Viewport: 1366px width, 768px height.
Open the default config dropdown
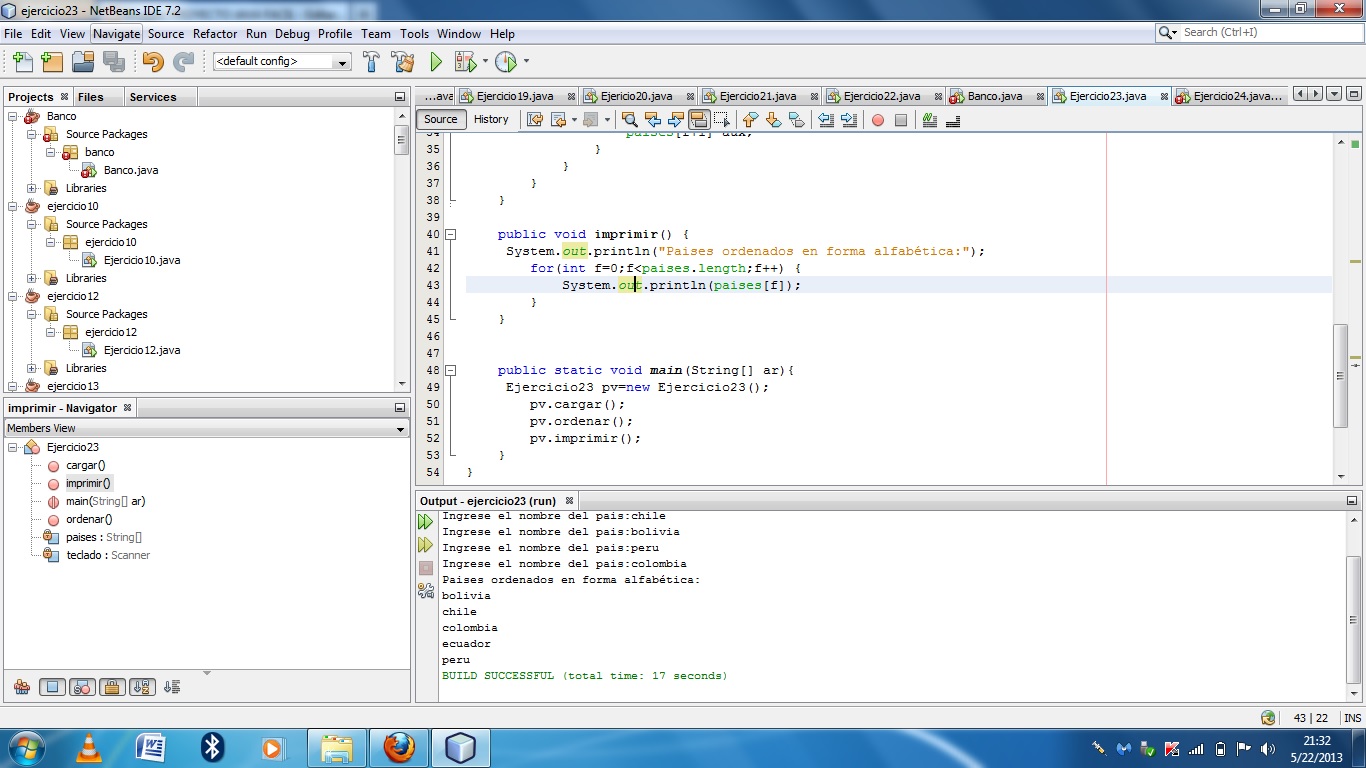pyautogui.click(x=344, y=61)
